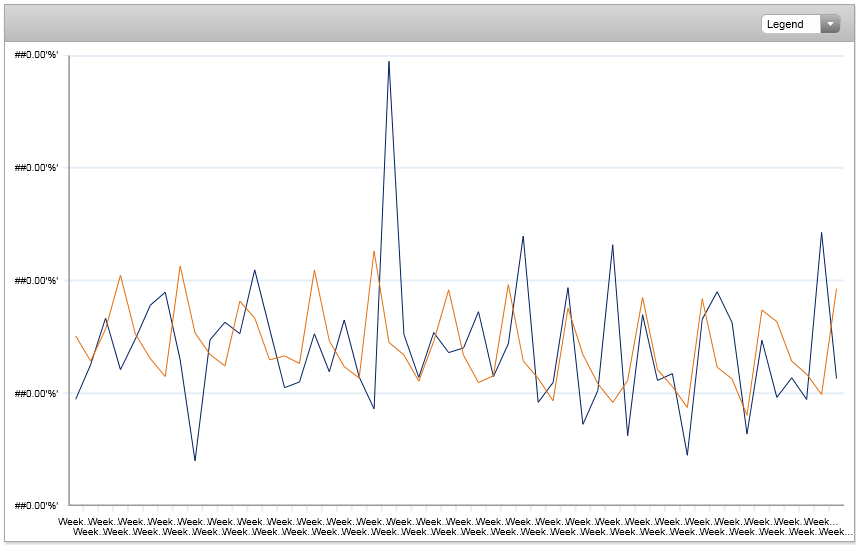Click the highest orange line peak
The image size is (856, 548).
point(374,251)
